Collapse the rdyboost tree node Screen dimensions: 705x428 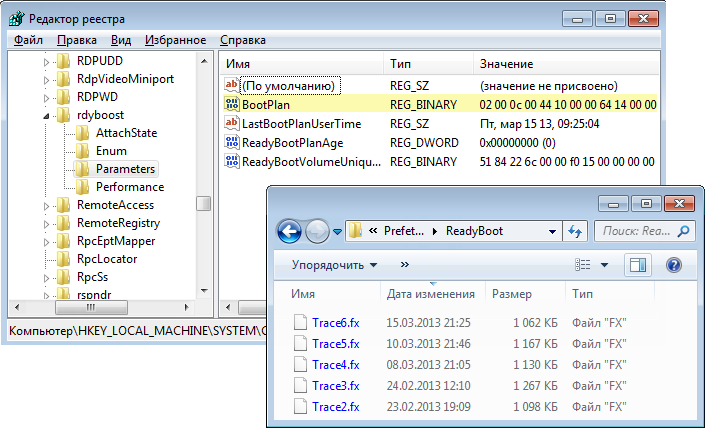tap(46, 116)
